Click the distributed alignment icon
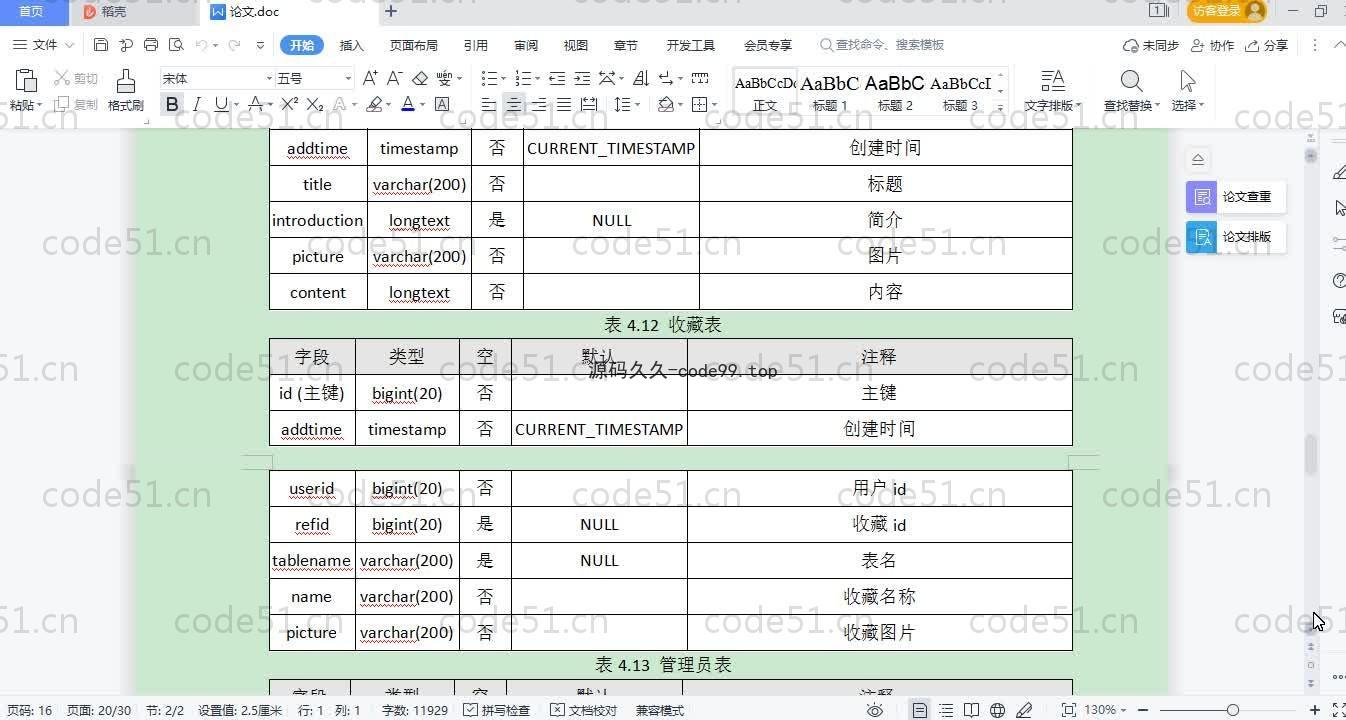 coord(589,104)
